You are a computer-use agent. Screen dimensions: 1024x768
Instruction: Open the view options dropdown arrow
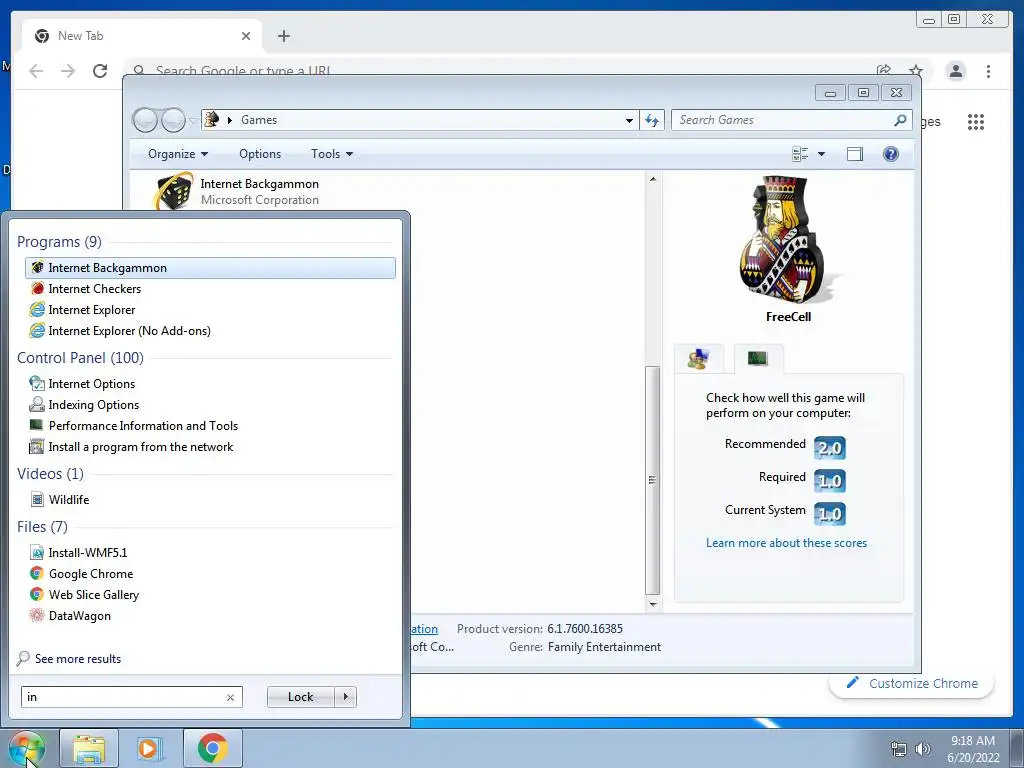[x=822, y=154]
